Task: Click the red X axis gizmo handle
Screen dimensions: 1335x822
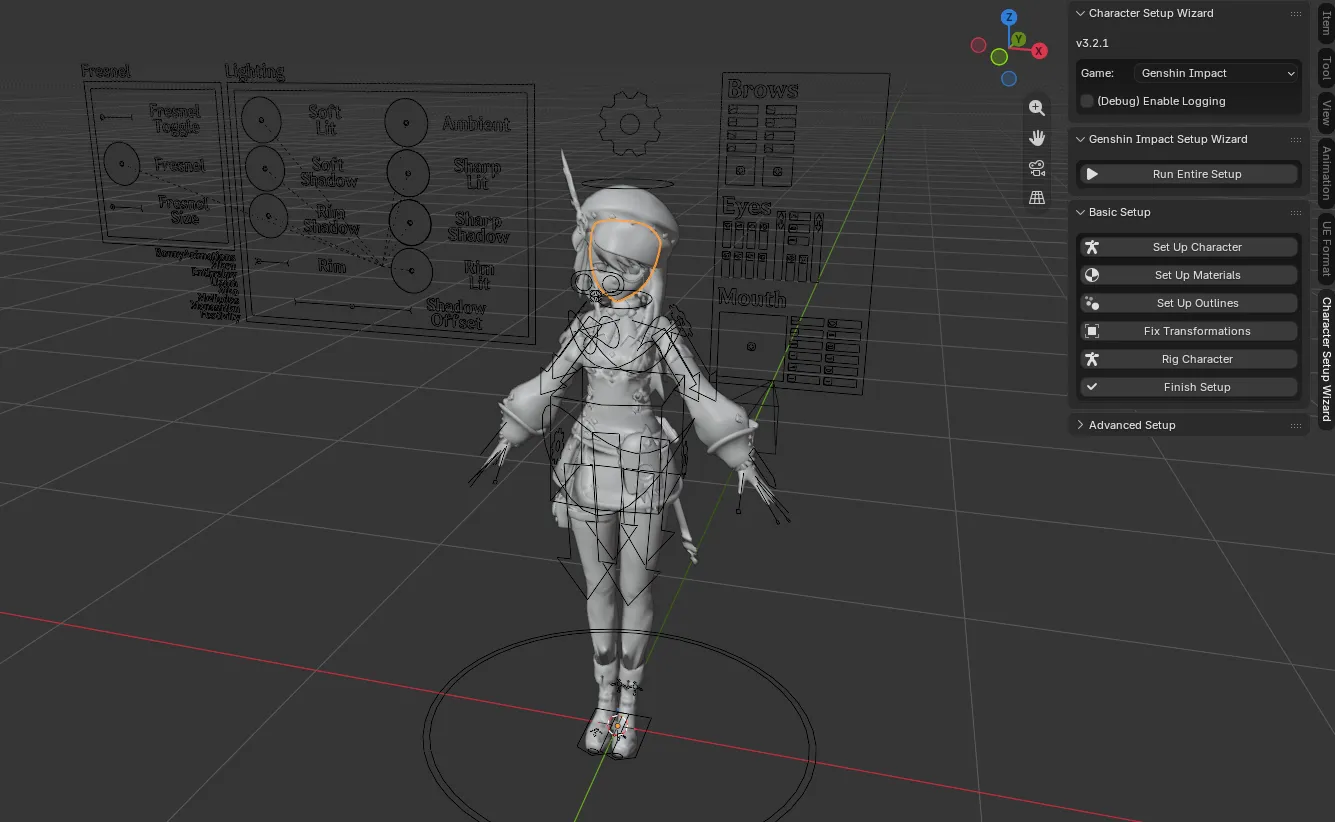Action: (x=1039, y=50)
